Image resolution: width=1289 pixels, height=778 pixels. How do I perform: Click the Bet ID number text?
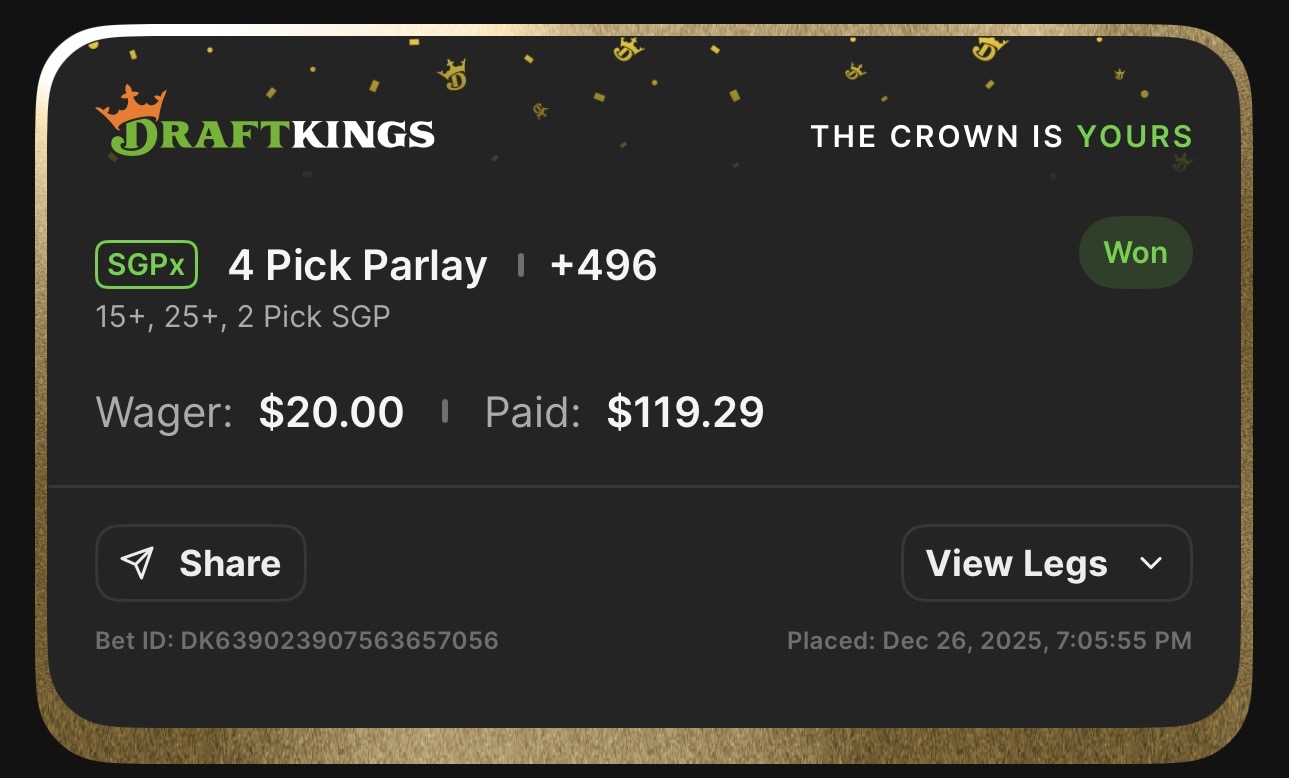(x=297, y=640)
